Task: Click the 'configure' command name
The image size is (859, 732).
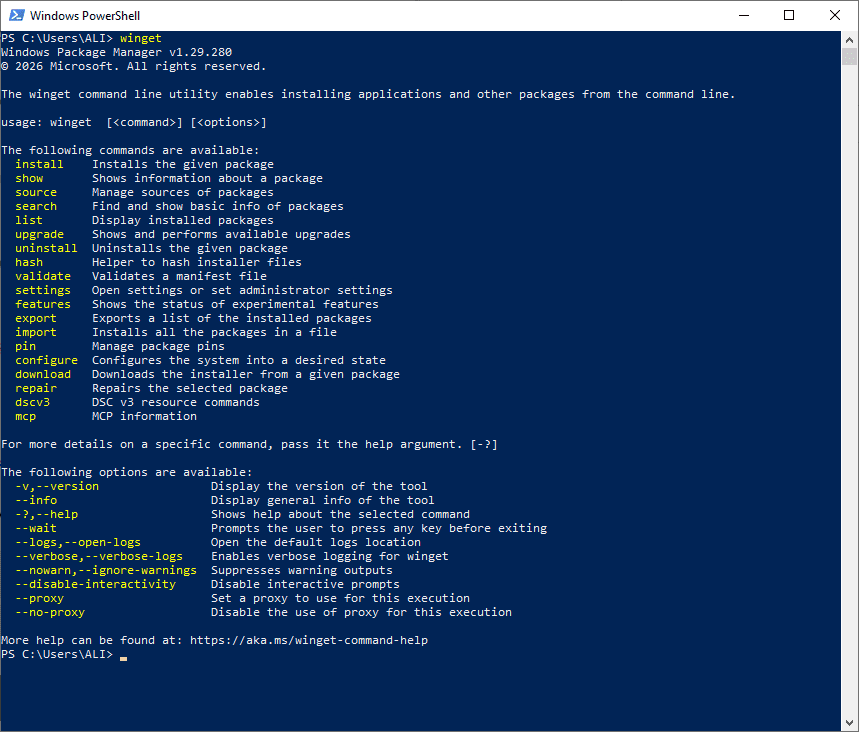Action: coord(46,360)
